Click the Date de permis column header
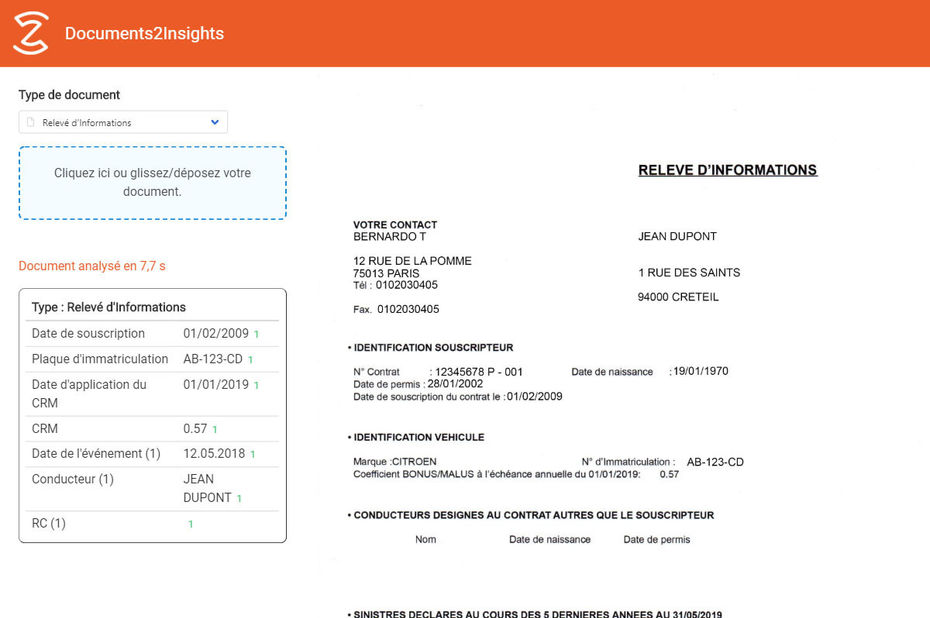This screenshot has height=618, width=930. (x=657, y=539)
